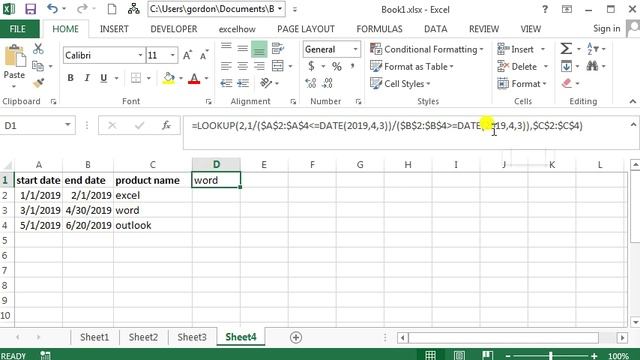This screenshot has width=640, height=360.
Task: Click Merge and Center icon
Action: (x=278, y=66)
